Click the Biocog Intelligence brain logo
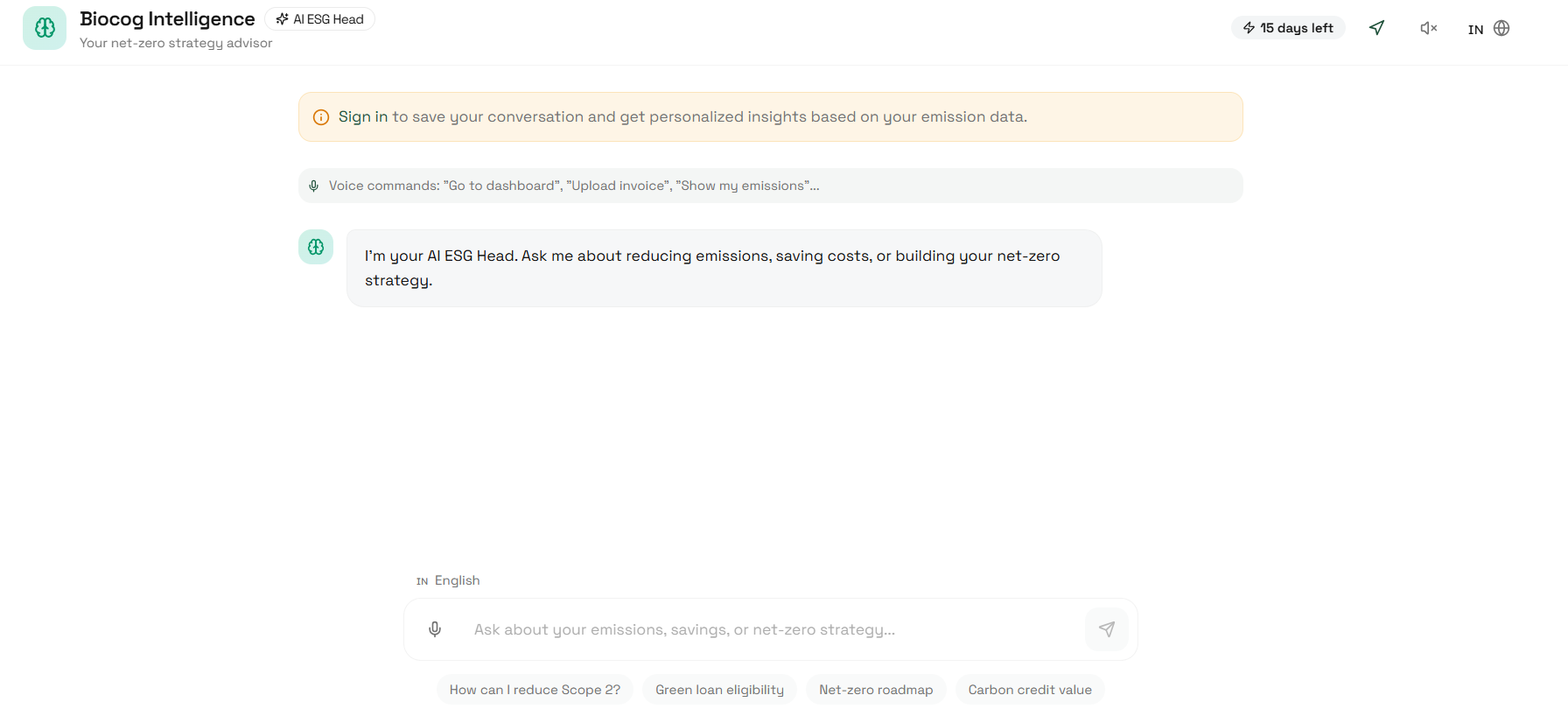1568x709 pixels. 45,28
